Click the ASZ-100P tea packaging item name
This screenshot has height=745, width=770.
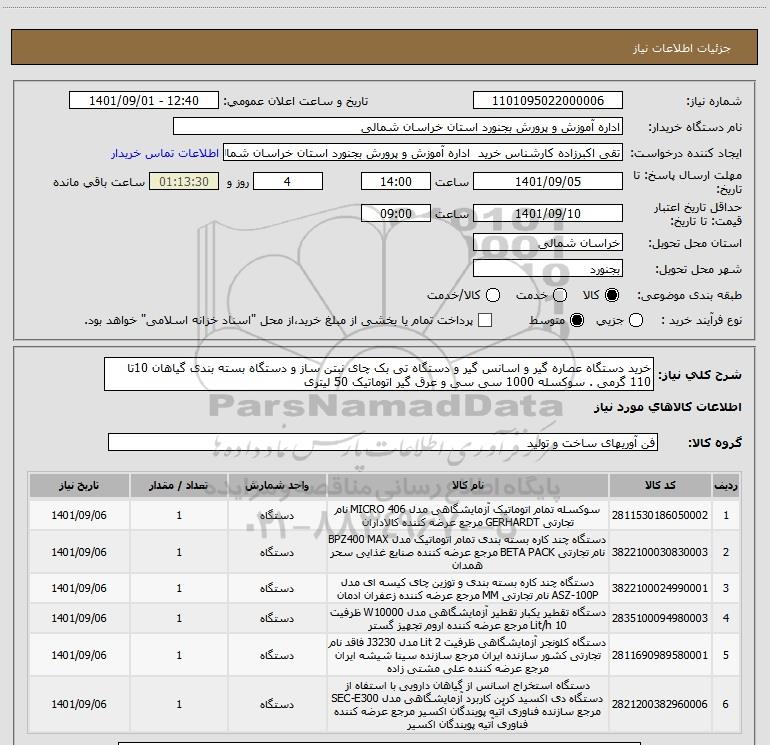[468, 588]
